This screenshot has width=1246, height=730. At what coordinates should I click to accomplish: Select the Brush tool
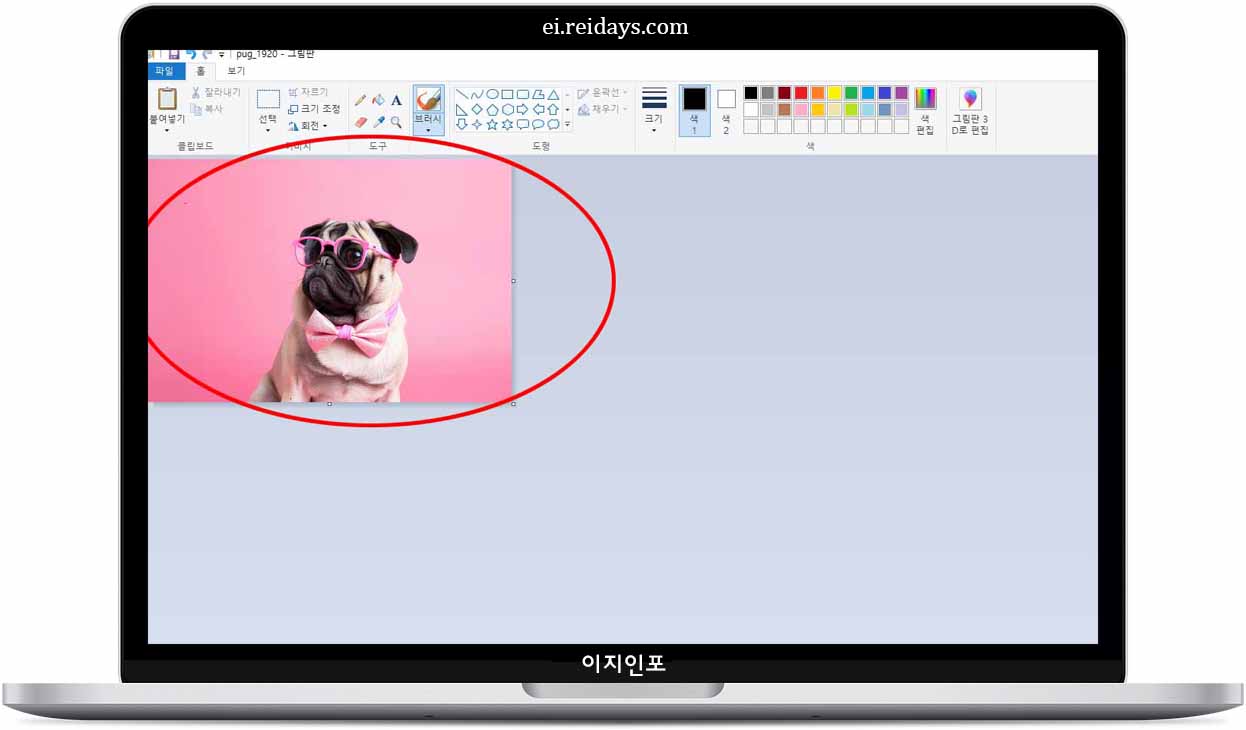(427, 100)
